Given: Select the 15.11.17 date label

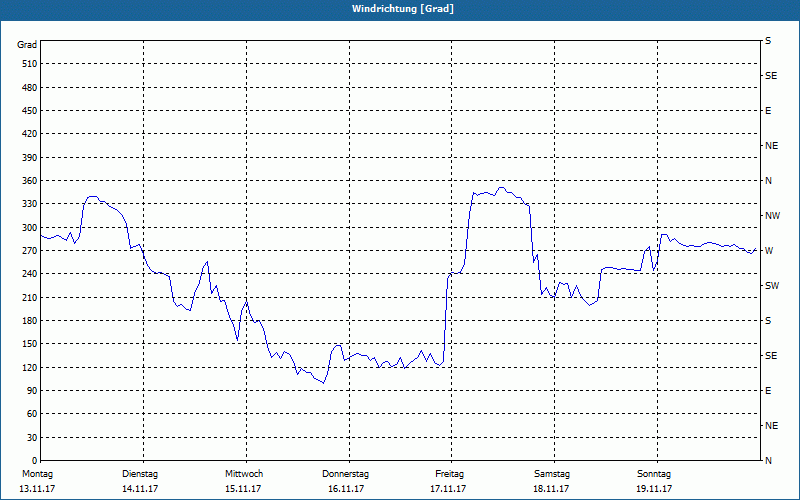Looking at the screenshot, I should pos(243,489).
